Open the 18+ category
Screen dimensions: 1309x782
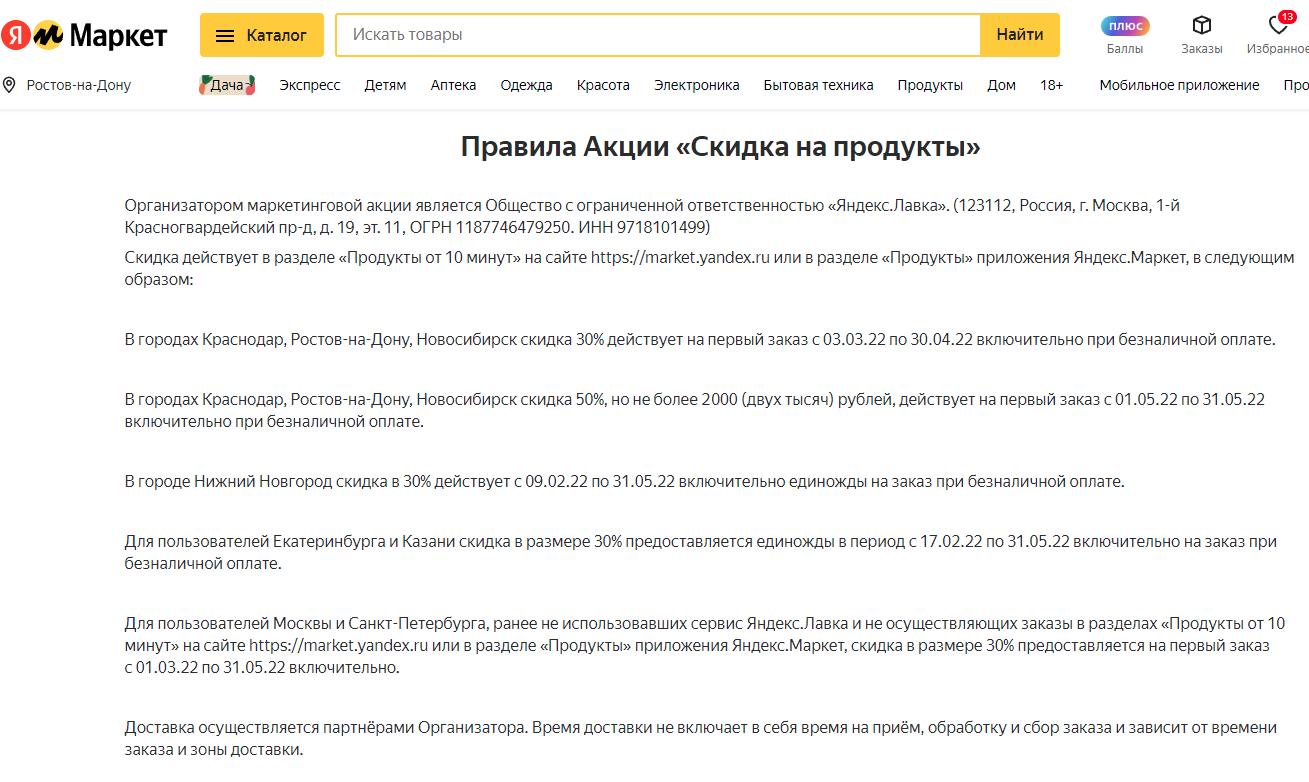1052,85
